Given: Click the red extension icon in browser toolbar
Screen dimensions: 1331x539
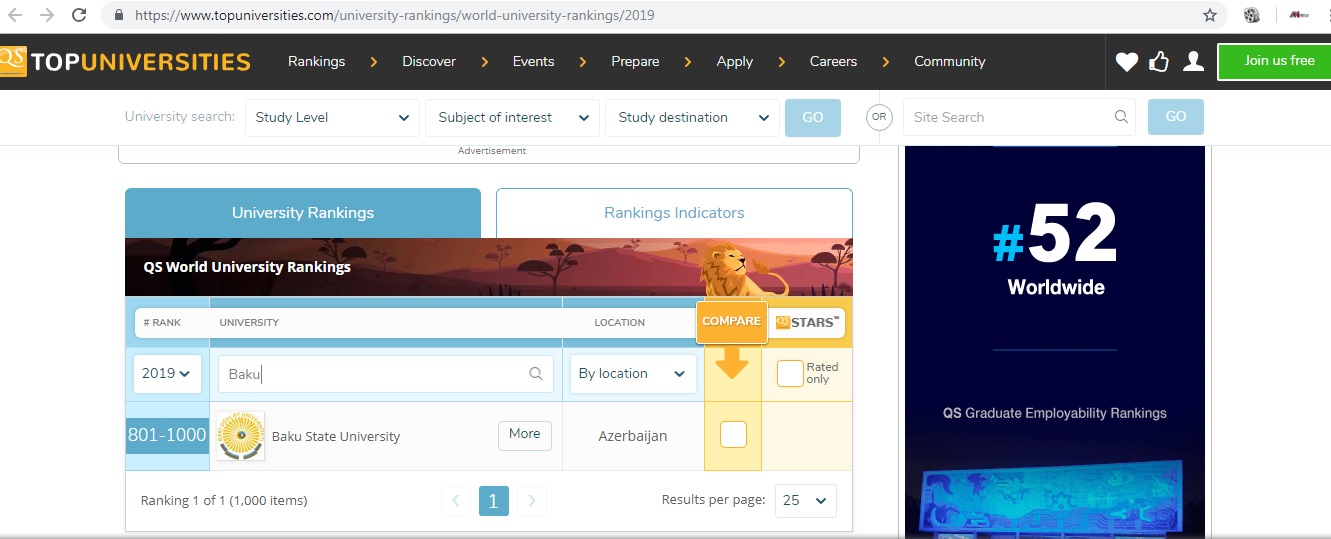Looking at the screenshot, I should (1299, 15).
